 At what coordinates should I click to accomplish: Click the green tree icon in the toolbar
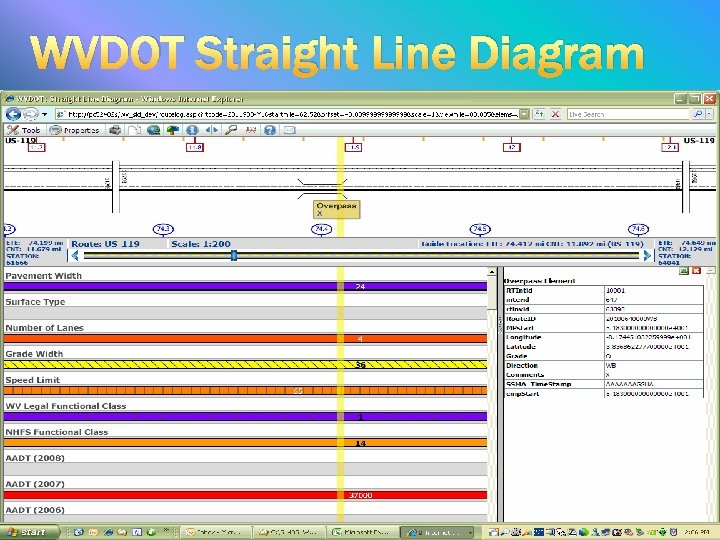(173, 130)
